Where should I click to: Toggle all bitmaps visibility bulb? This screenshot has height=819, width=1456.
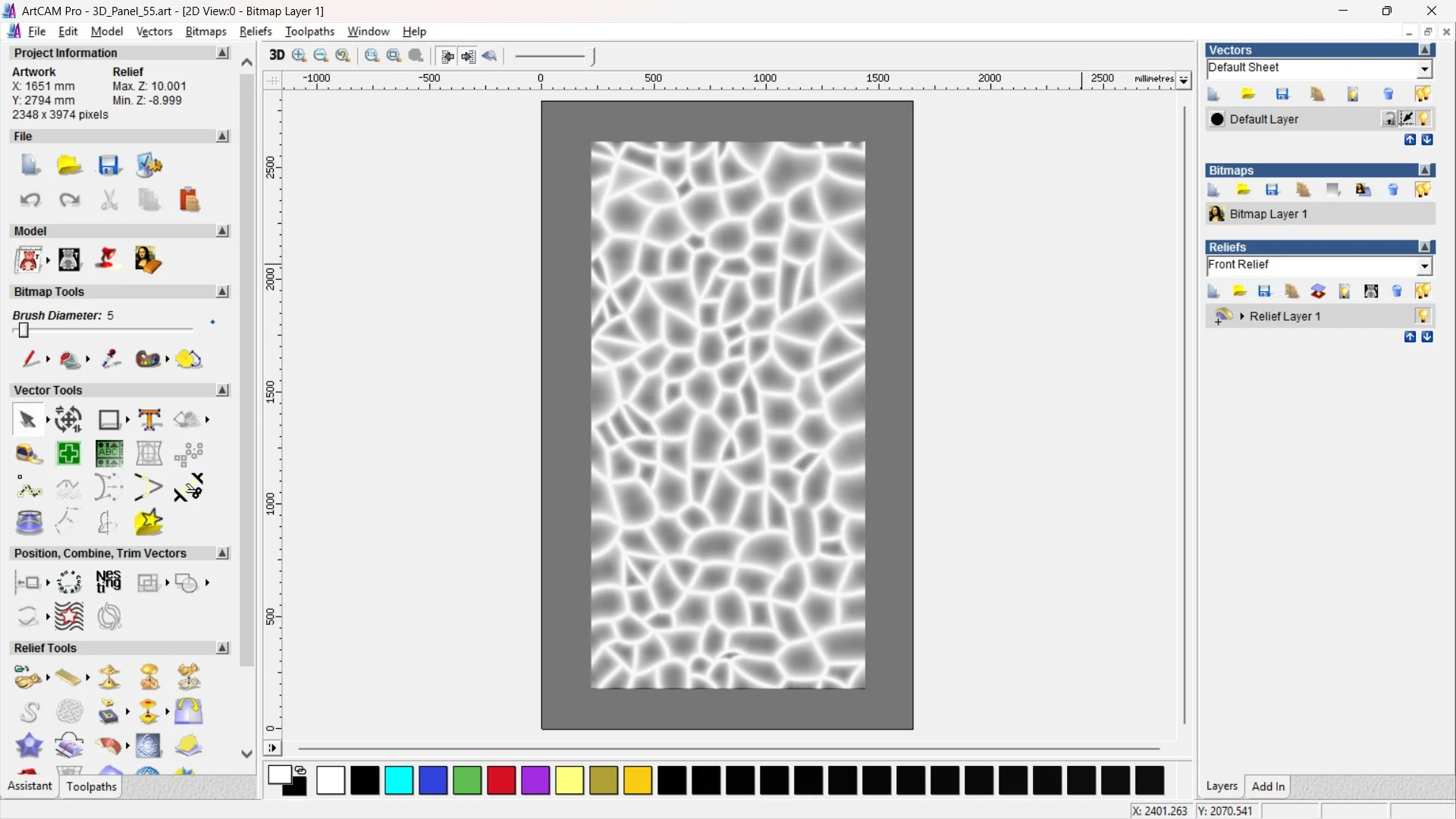[1423, 190]
